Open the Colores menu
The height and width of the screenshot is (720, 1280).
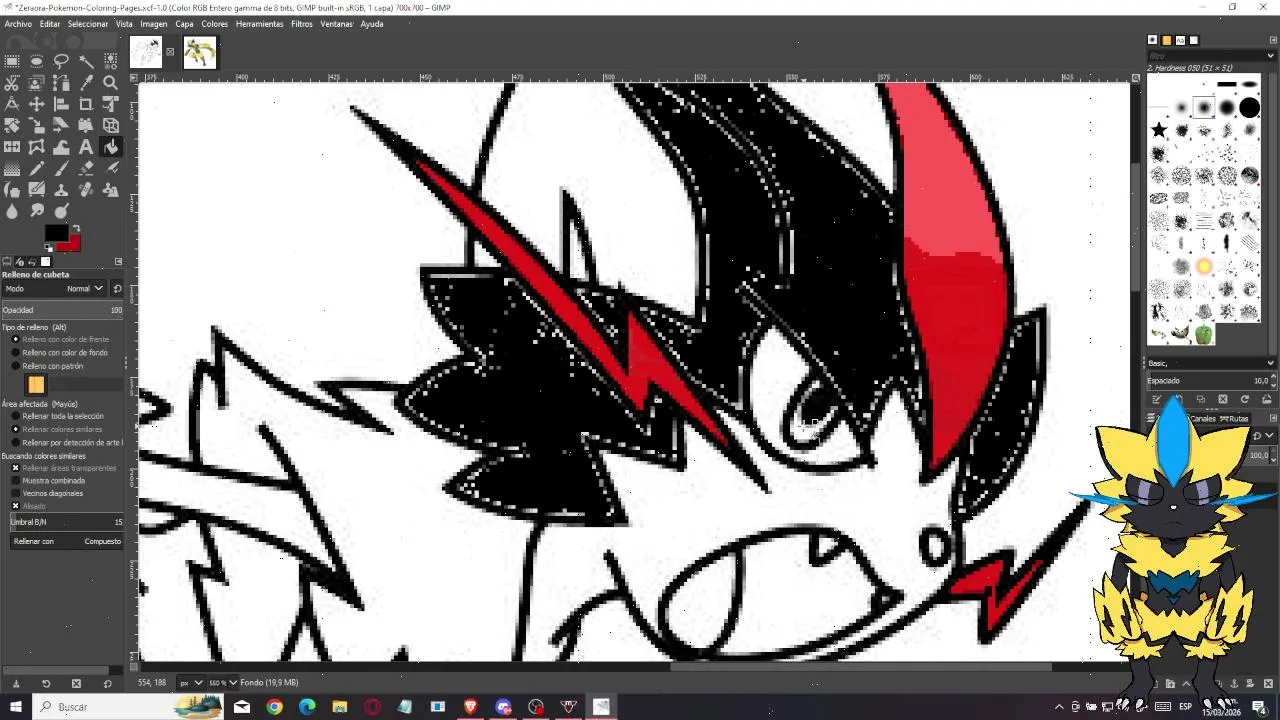coord(215,24)
